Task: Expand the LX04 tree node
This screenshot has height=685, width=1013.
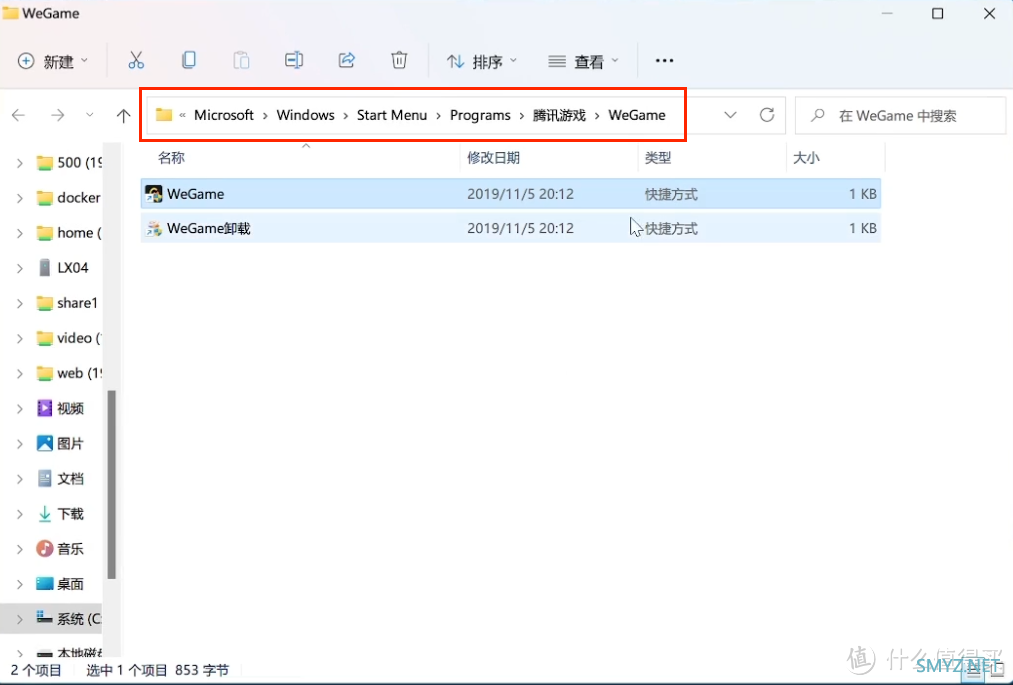Action: [20, 268]
